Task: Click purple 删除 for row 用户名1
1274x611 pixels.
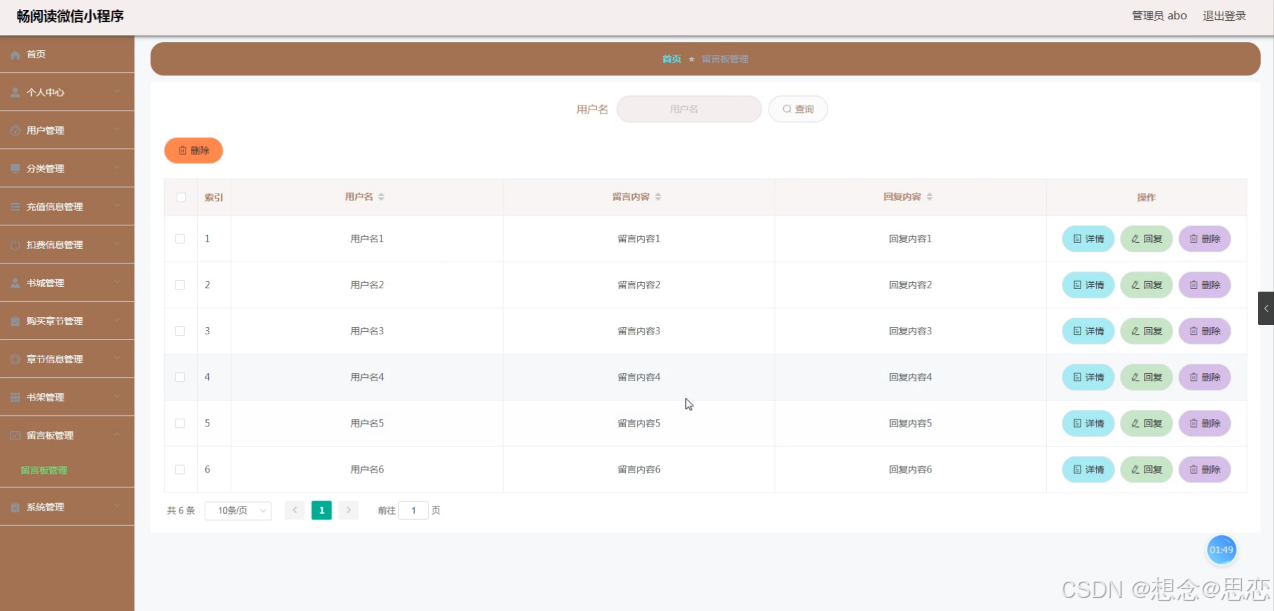Action: click(x=1204, y=239)
